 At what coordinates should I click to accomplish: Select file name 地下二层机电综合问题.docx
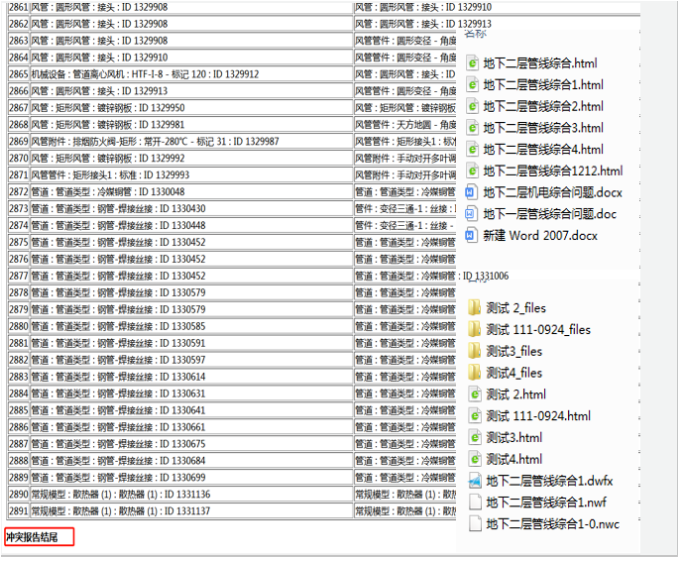pyautogui.click(x=553, y=193)
